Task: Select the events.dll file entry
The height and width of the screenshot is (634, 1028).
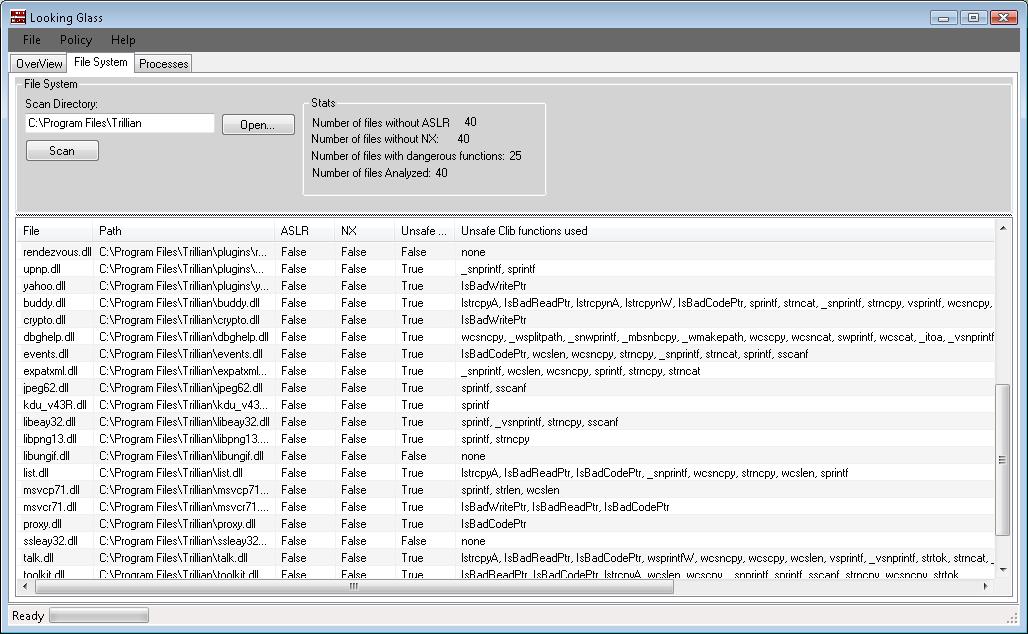Action: 46,354
